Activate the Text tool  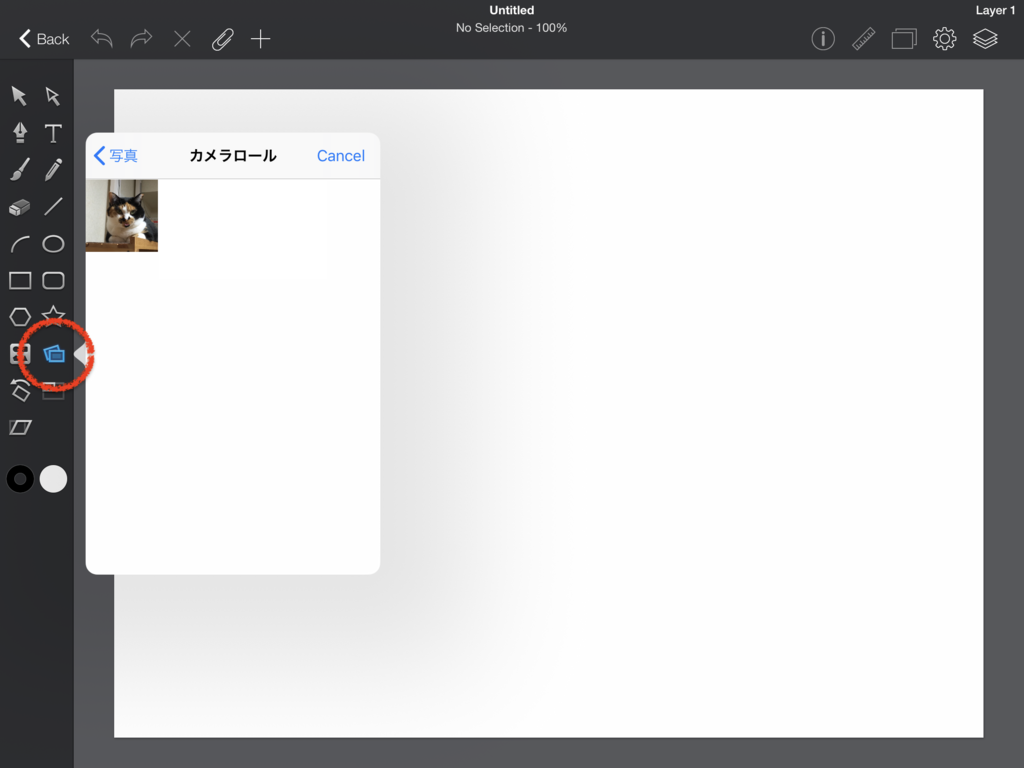[53, 133]
